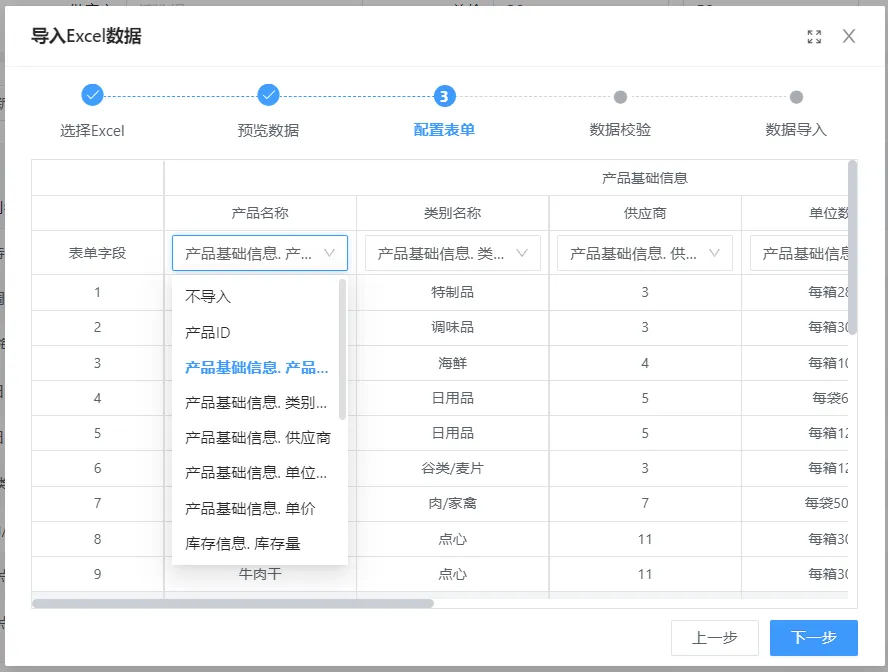Open the 供应商 field mapping dropdown
The height and width of the screenshot is (672, 888).
645,253
